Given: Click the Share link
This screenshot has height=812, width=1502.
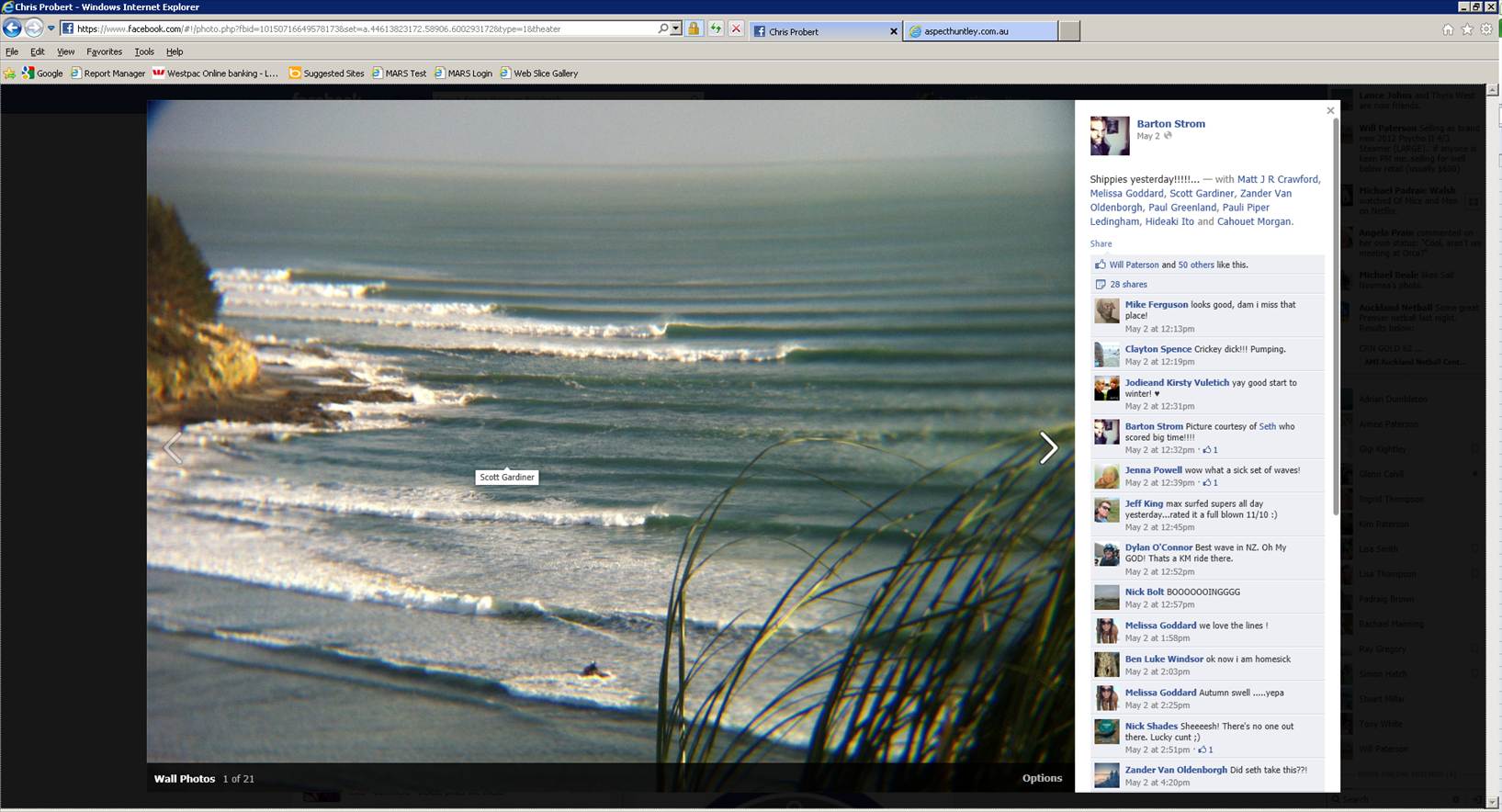Looking at the screenshot, I should (1101, 243).
